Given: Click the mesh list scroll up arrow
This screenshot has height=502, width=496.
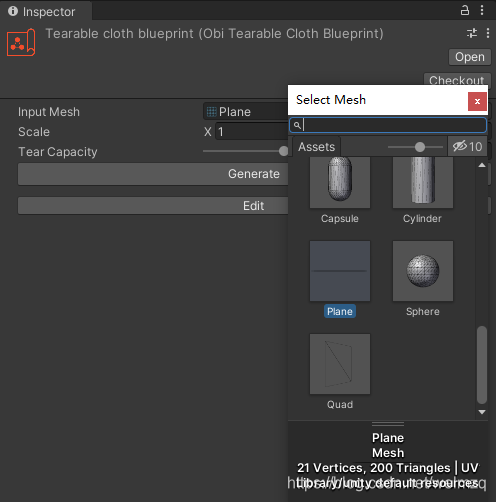Looking at the screenshot, I should coord(482,165).
